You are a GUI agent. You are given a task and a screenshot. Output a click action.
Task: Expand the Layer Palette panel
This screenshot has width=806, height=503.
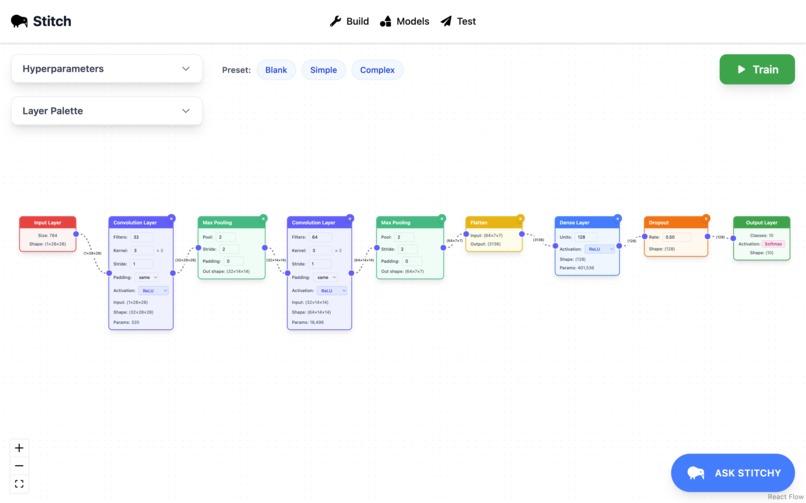click(107, 111)
